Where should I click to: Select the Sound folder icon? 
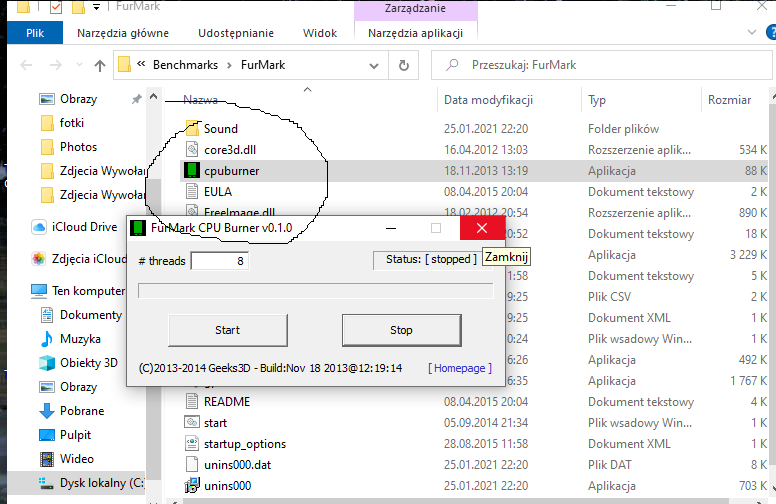point(192,128)
